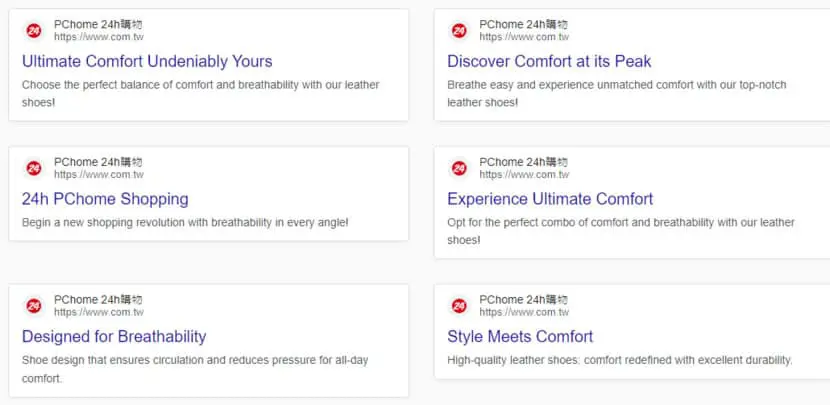This screenshot has height=405, width=830.
Task: Click URL in Designed for Breathability ad
Action: point(98,312)
